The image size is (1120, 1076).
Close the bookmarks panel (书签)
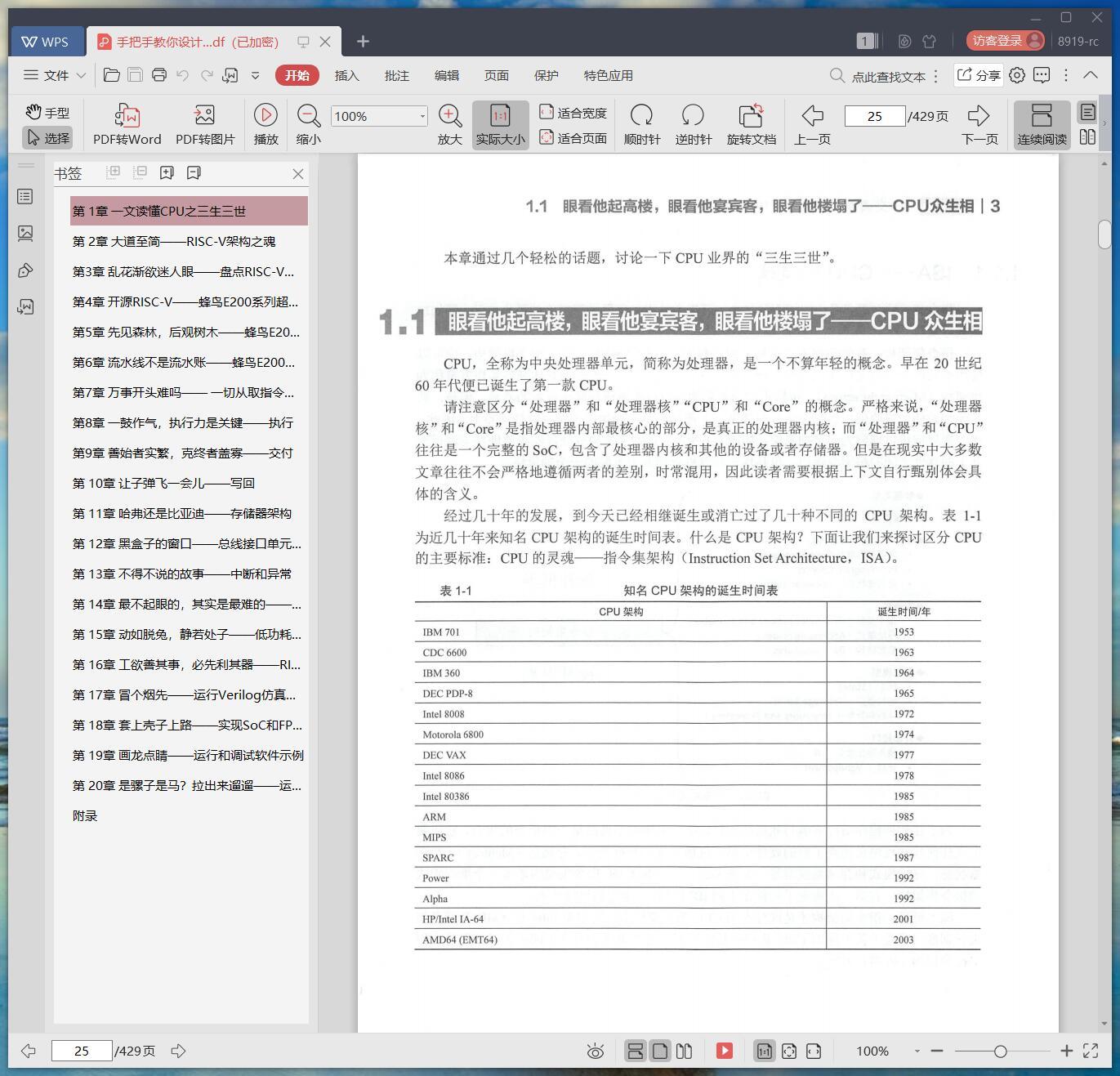click(x=298, y=173)
